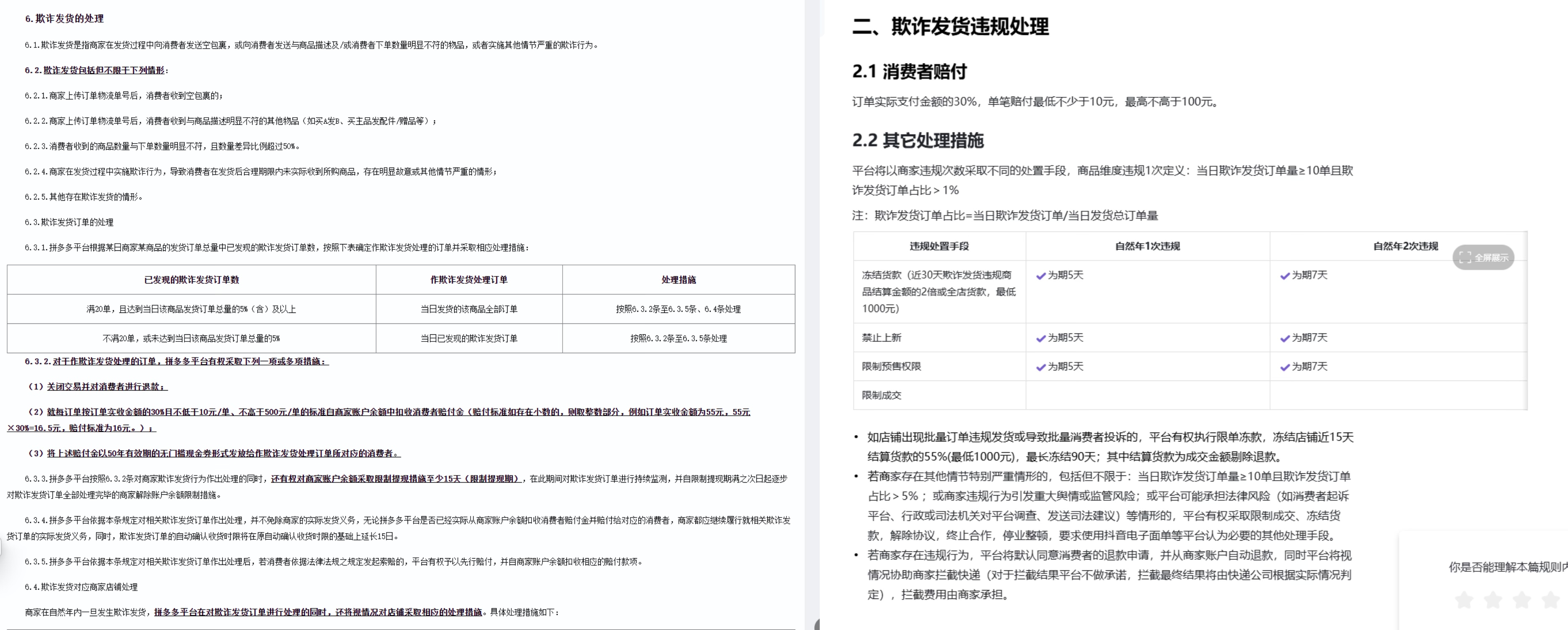Click the fullscreen expand icon inside 全屏展示

[x=1466, y=257]
